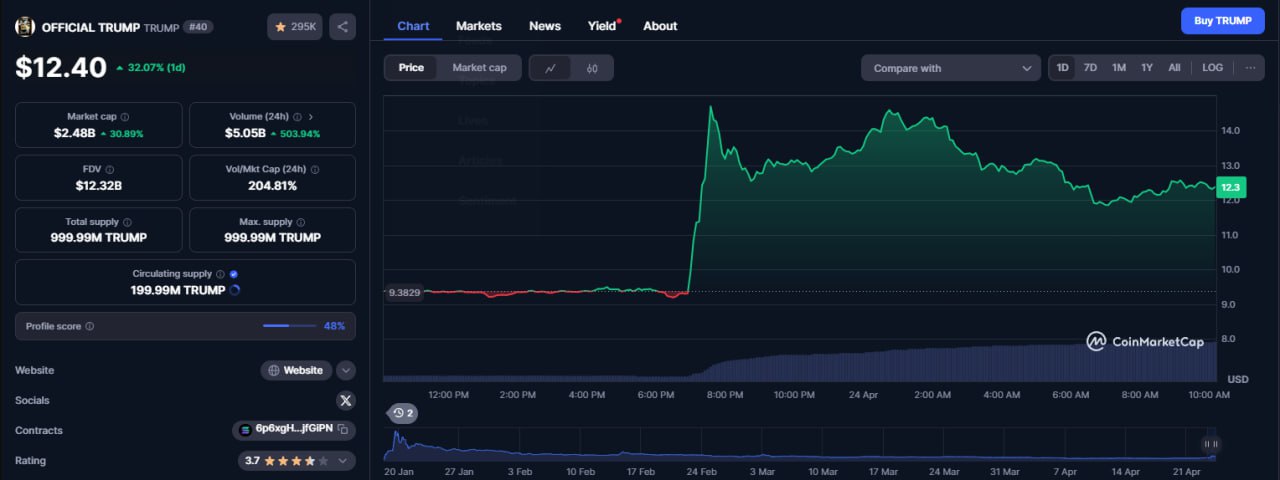Screen dimensions: 1280x480
Task: Open the News tab
Action: (545, 26)
